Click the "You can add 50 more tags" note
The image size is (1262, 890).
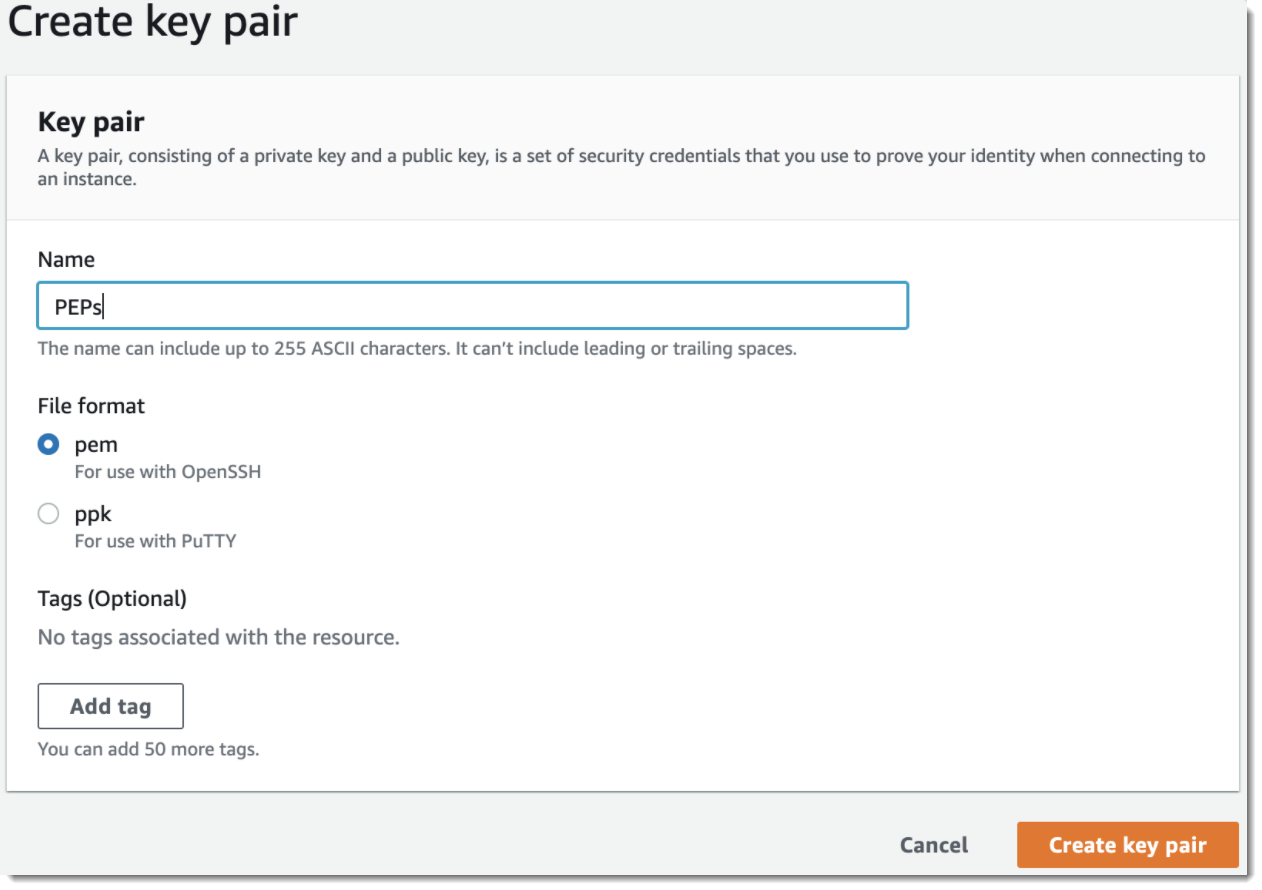pyautogui.click(x=148, y=749)
